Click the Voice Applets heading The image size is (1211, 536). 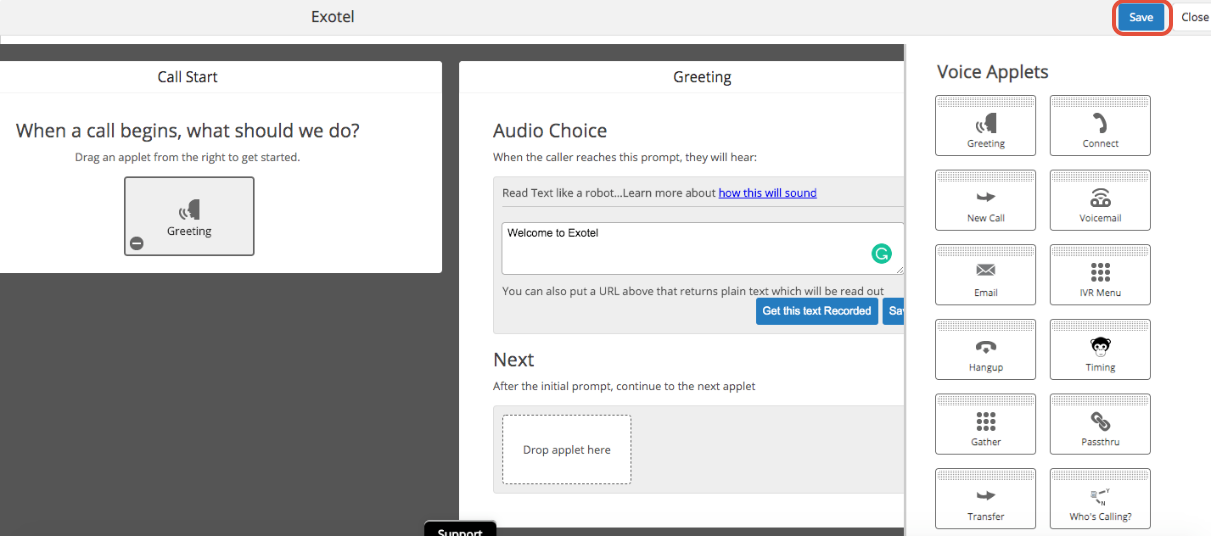tap(993, 72)
